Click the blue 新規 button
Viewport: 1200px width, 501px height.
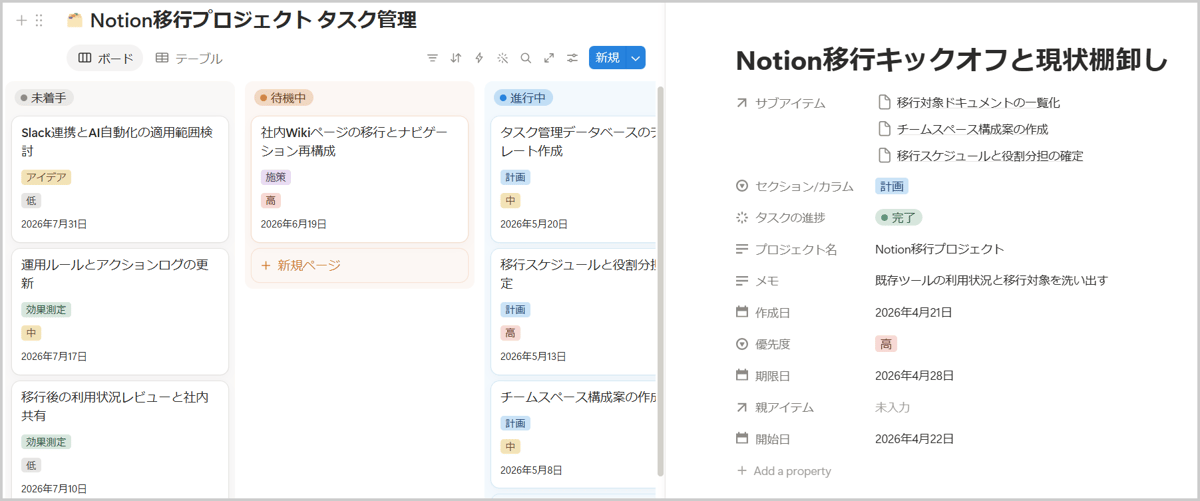(x=608, y=58)
